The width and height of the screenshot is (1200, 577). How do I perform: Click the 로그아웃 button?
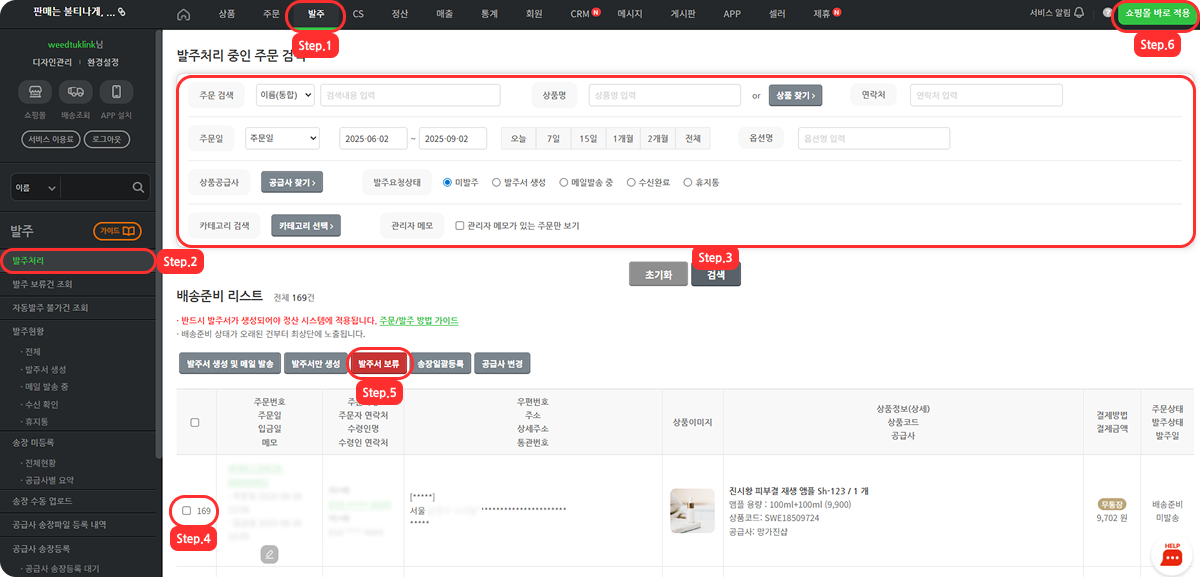(x=107, y=139)
